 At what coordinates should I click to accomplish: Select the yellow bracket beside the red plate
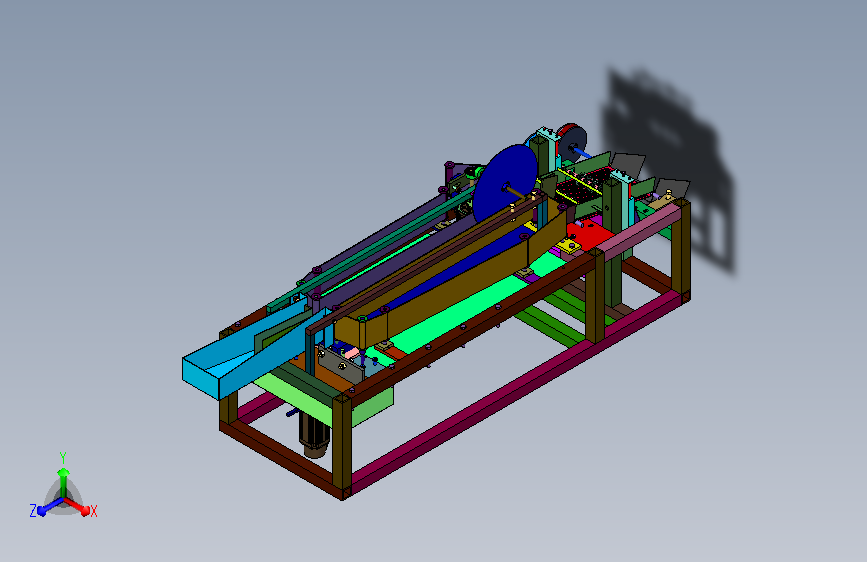pos(568,244)
